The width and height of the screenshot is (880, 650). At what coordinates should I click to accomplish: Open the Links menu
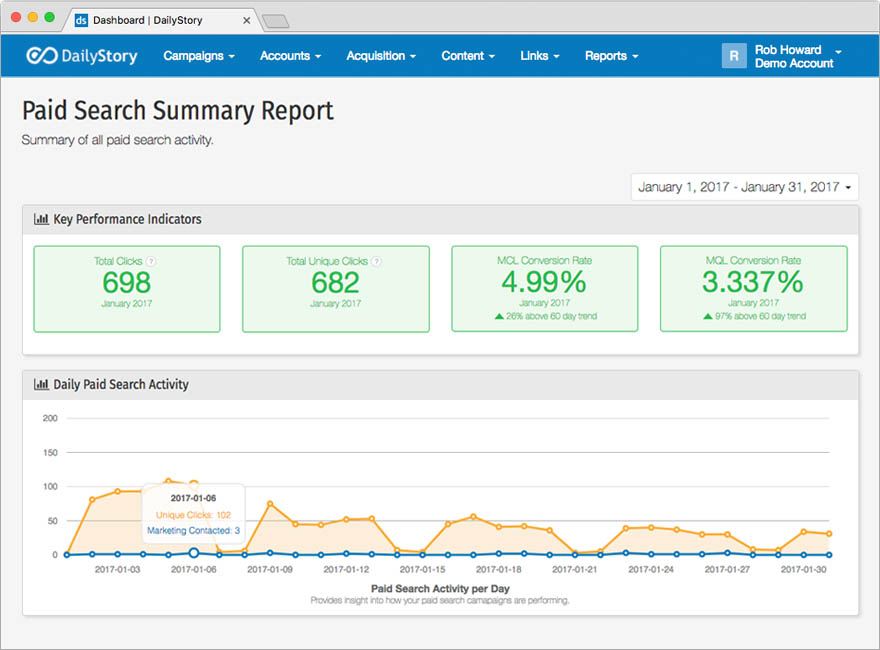click(539, 56)
